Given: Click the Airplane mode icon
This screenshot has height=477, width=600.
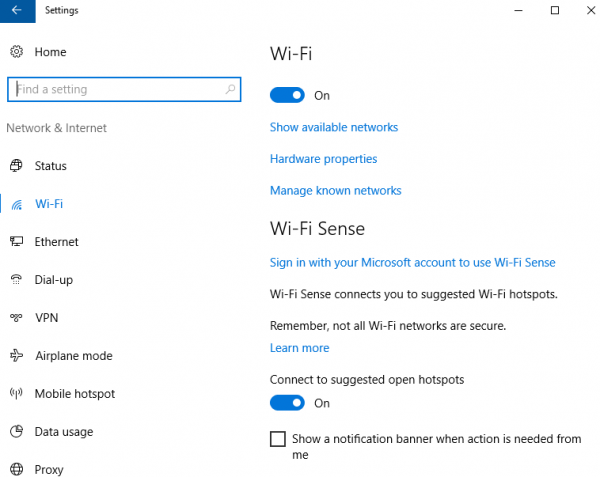Looking at the screenshot, I should coord(16,356).
